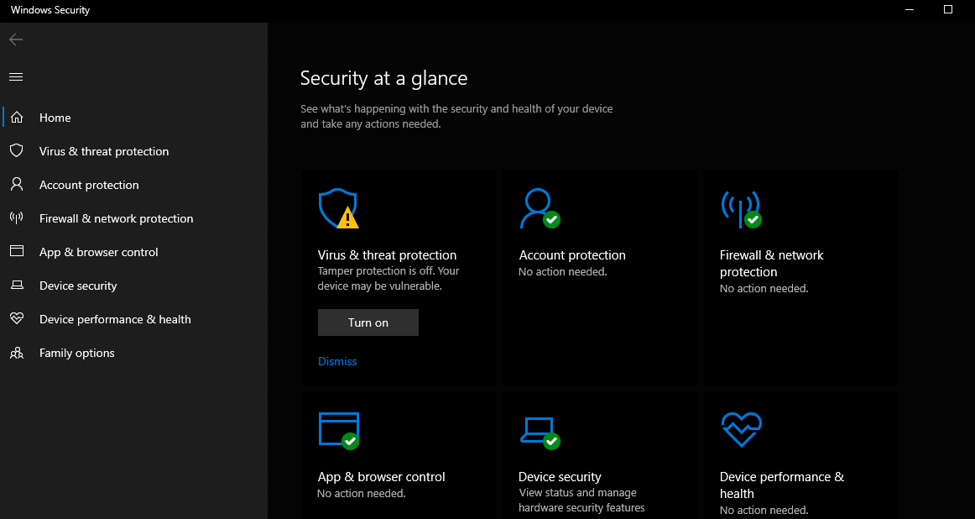Image resolution: width=975 pixels, height=519 pixels.
Task: Select Home in the sidebar
Action: point(55,118)
